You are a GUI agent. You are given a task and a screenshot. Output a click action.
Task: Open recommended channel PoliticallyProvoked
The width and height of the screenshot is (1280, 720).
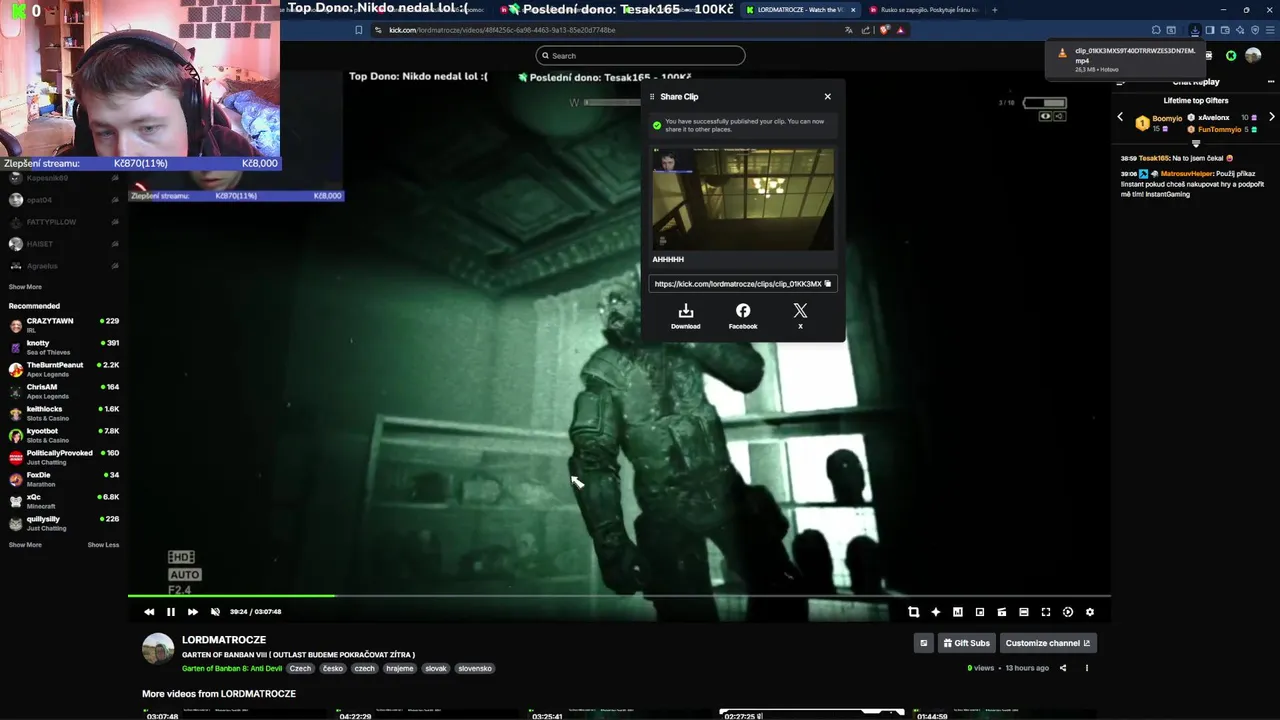pos(64,457)
